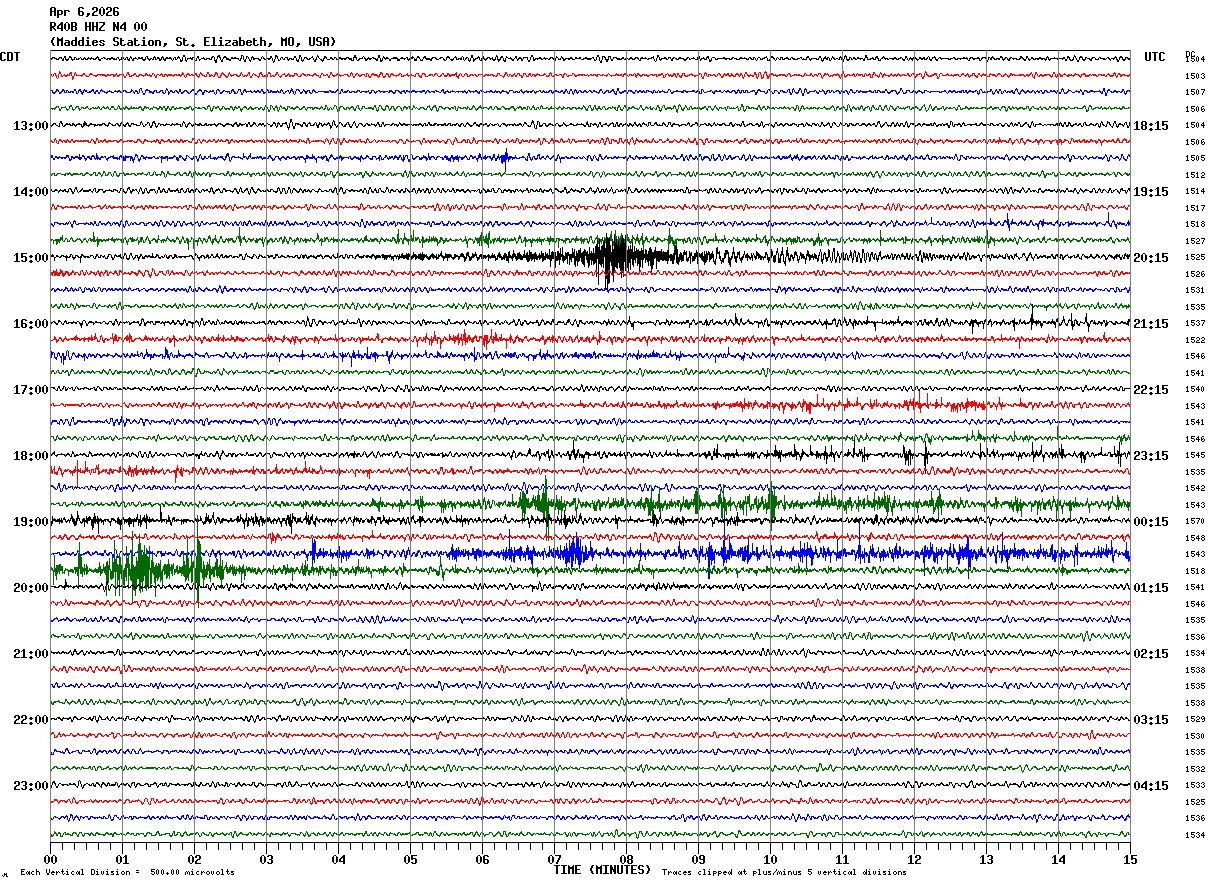Click the Apr 6,2026 date header
This screenshot has width=1210, height=886.
[84, 12]
